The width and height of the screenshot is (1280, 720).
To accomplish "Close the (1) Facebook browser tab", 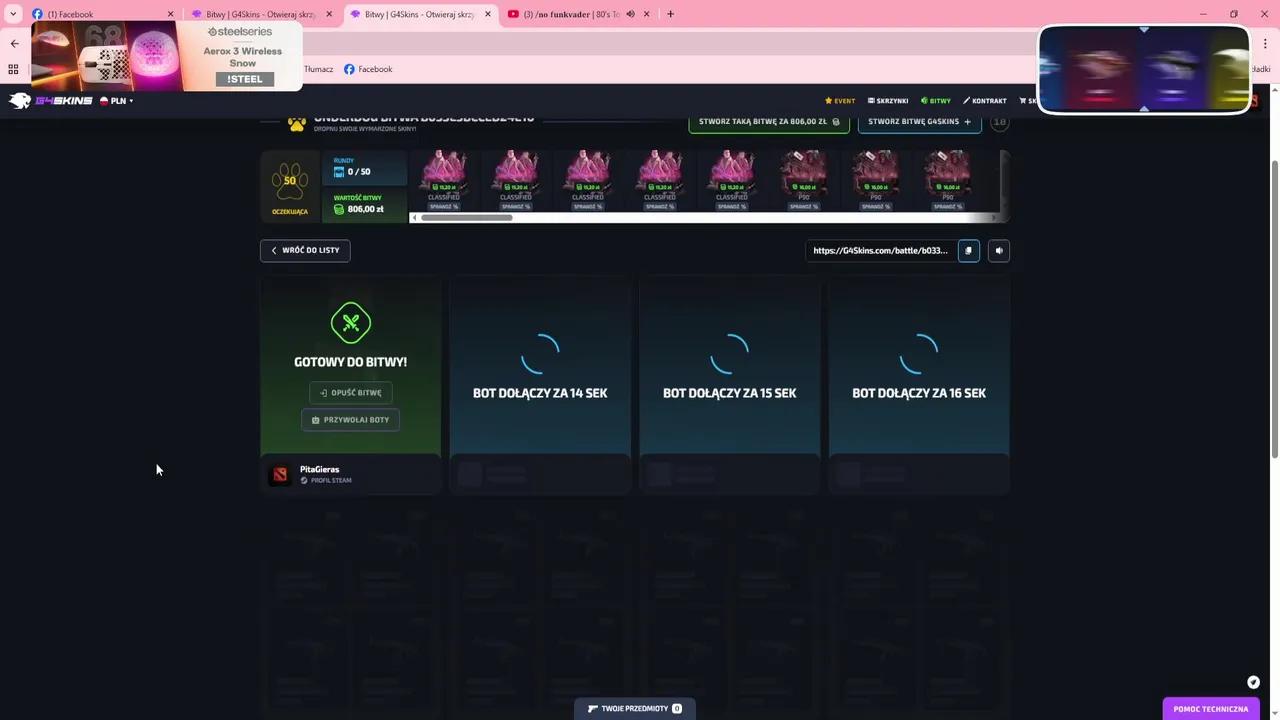I will pos(170,14).
